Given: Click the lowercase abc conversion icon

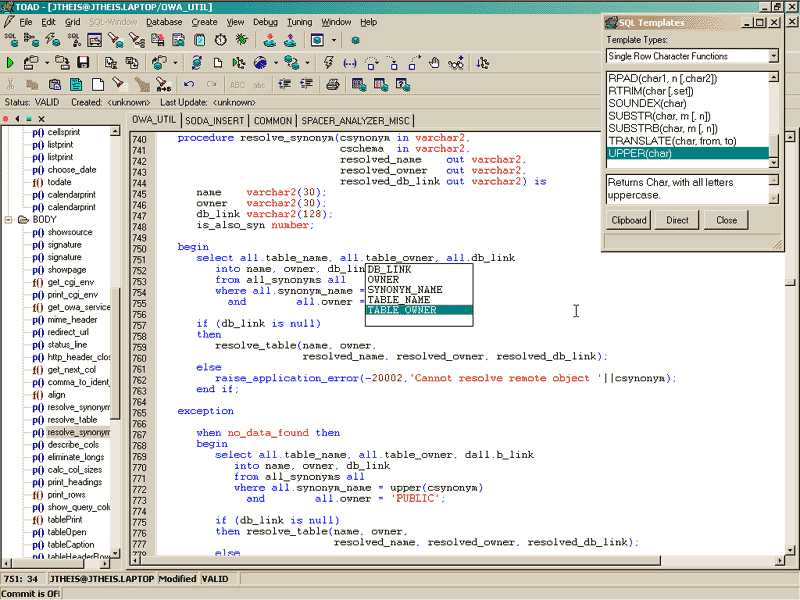Looking at the screenshot, I should 259,85.
